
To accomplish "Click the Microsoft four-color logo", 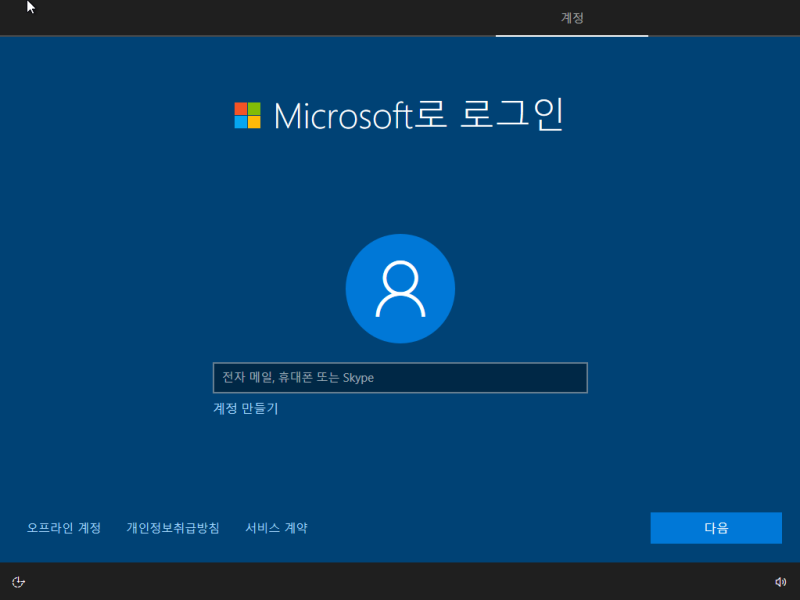I will pos(247,115).
